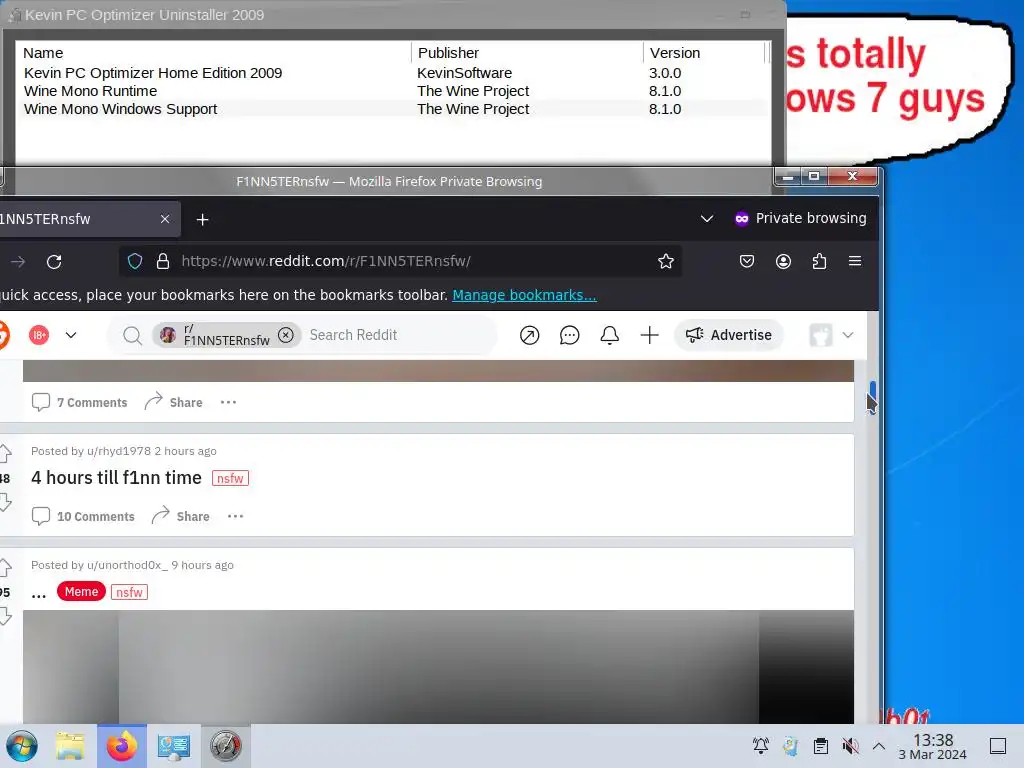Open more options next to 7 Comments
1024x768 pixels.
coord(228,402)
